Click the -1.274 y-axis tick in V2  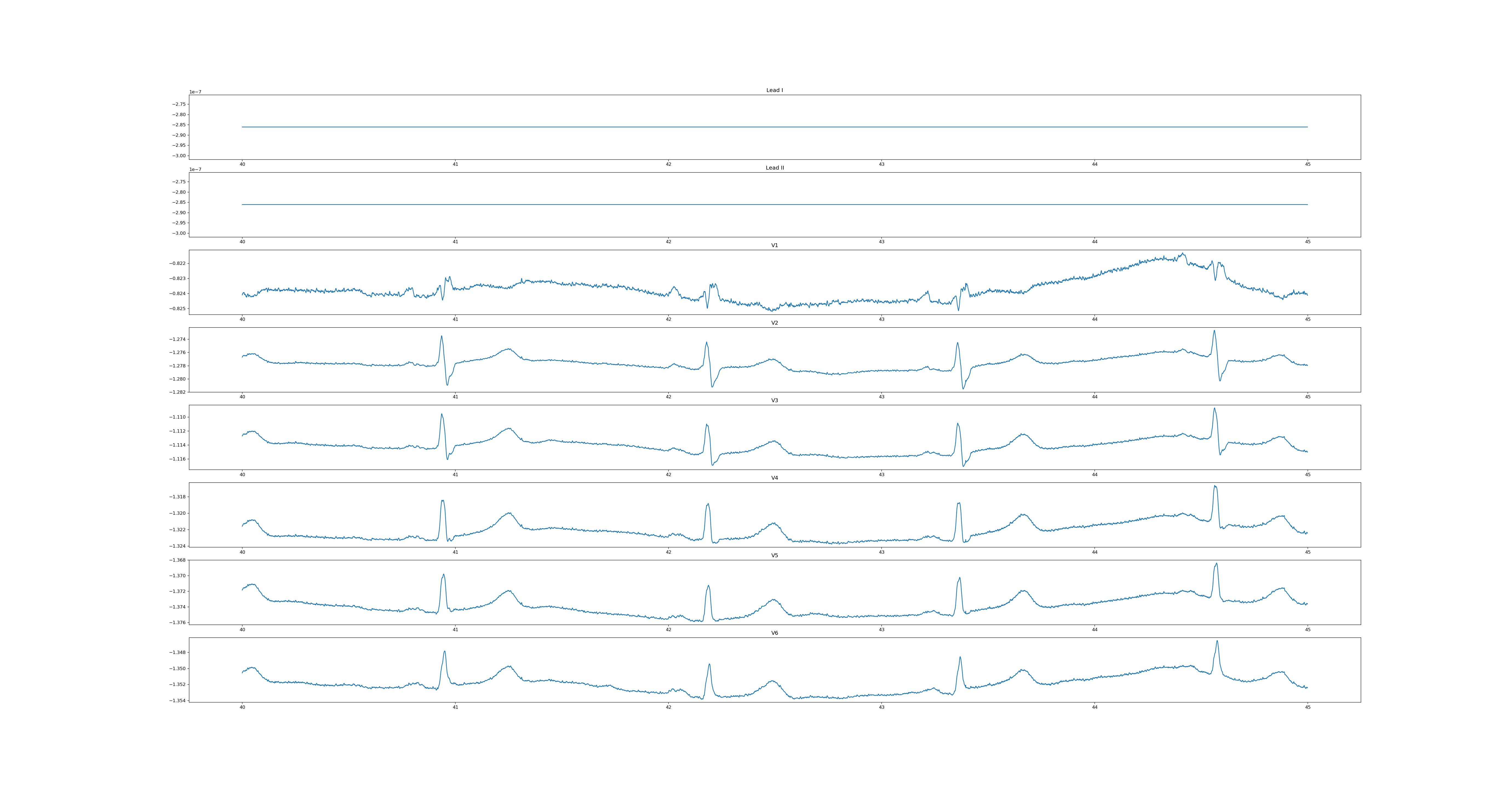coord(177,339)
